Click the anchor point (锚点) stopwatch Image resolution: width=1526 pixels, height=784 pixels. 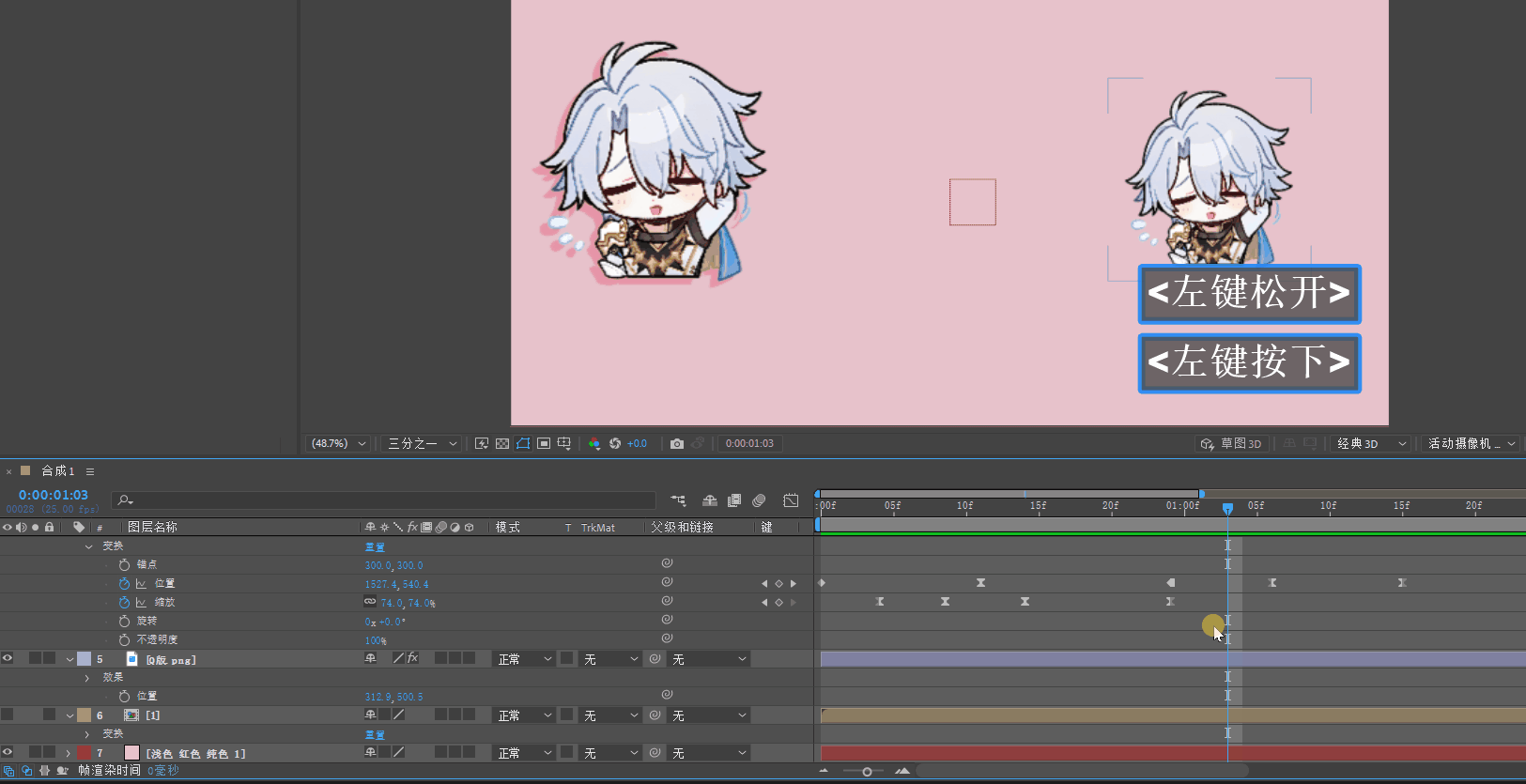(124, 564)
